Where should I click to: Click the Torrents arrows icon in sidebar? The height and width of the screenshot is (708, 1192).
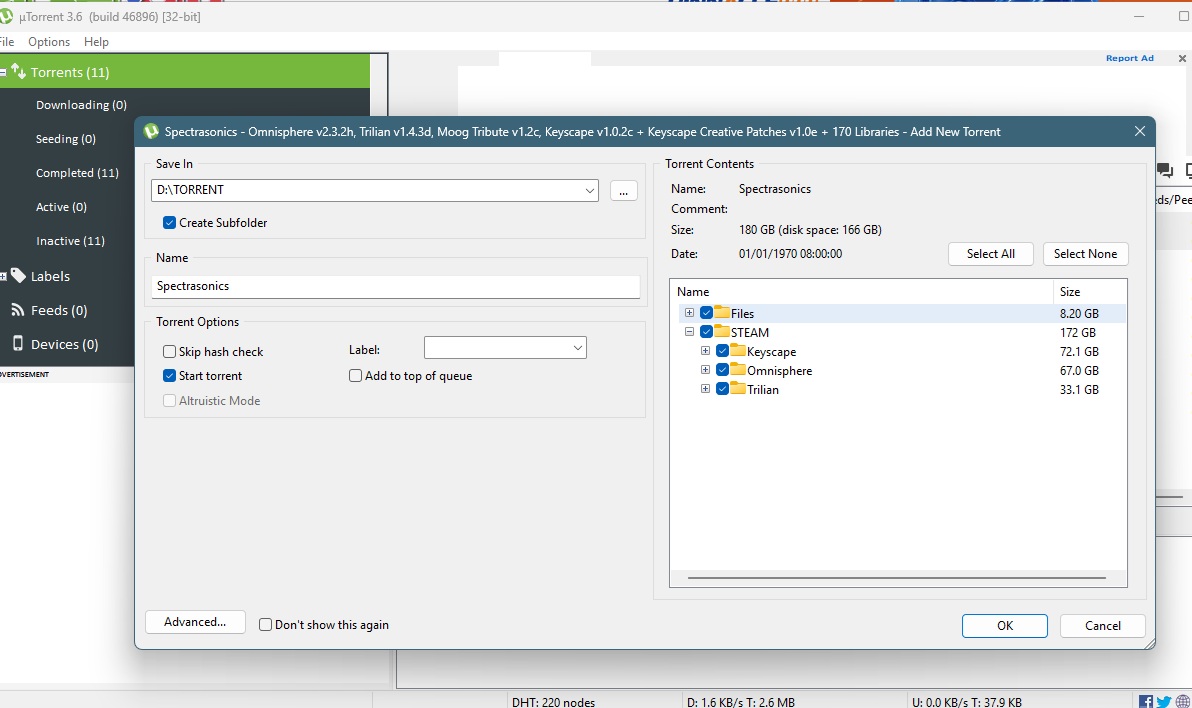pyautogui.click(x=18, y=71)
